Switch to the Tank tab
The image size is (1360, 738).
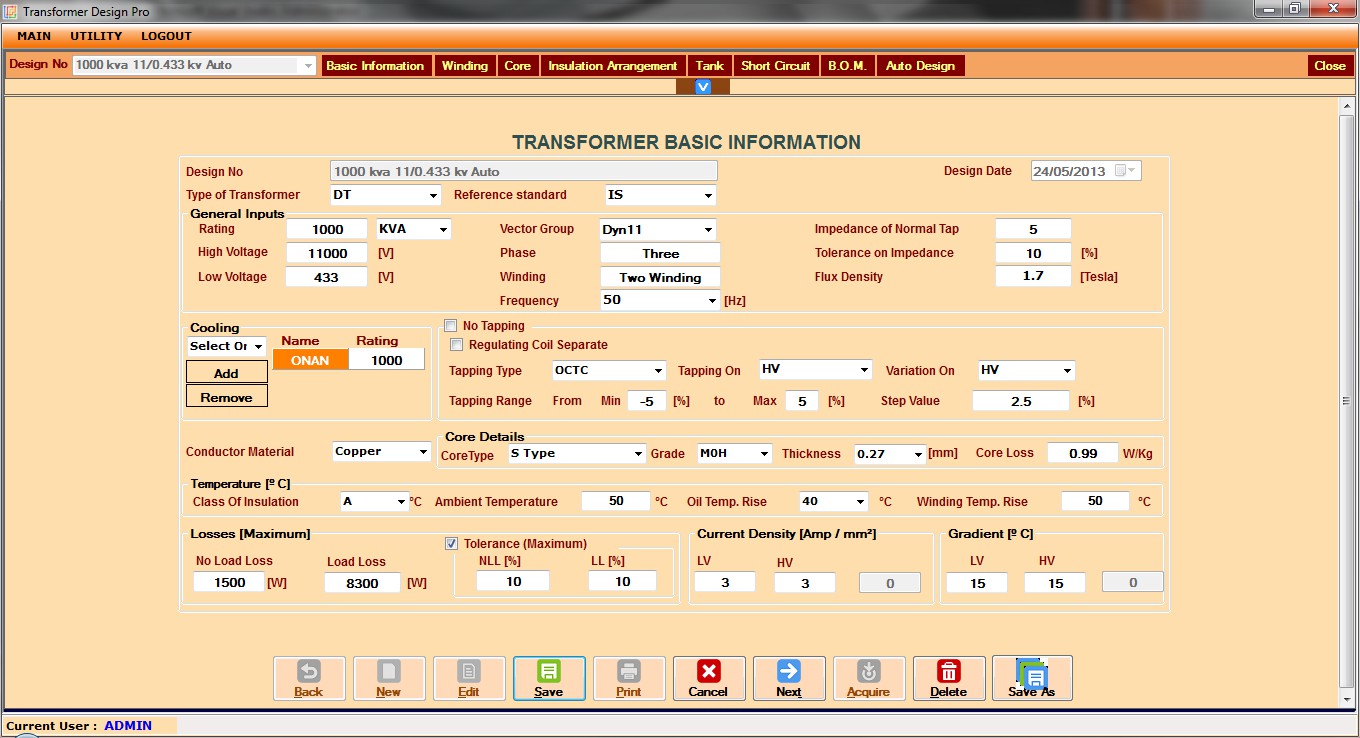tap(710, 66)
